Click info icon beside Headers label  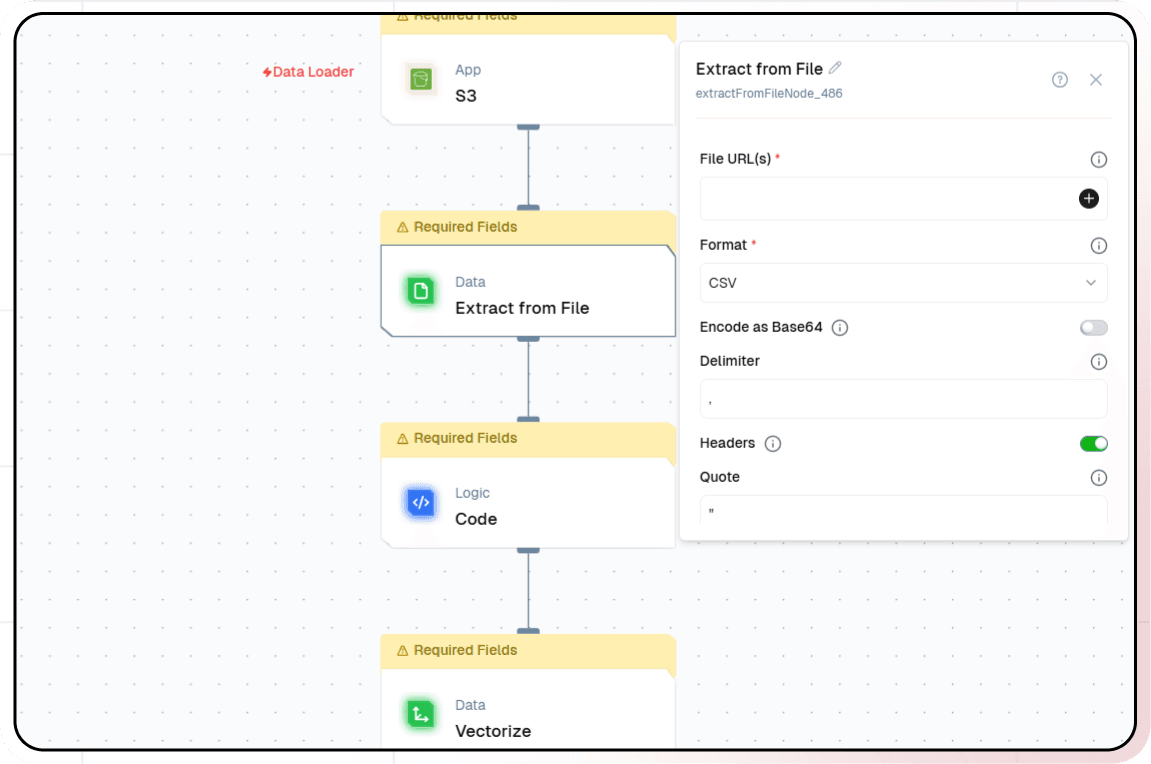773,444
